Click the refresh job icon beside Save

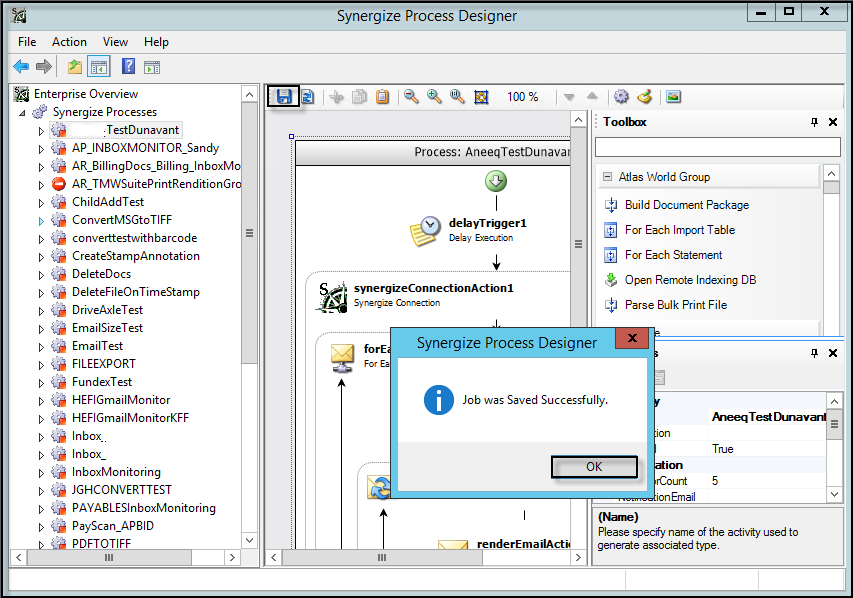(308, 97)
